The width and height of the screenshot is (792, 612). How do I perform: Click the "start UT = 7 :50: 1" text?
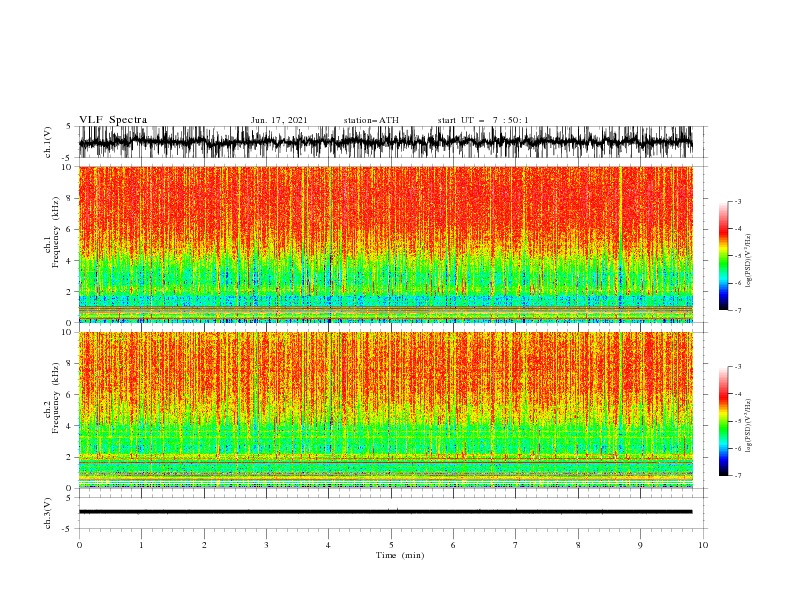pos(483,120)
